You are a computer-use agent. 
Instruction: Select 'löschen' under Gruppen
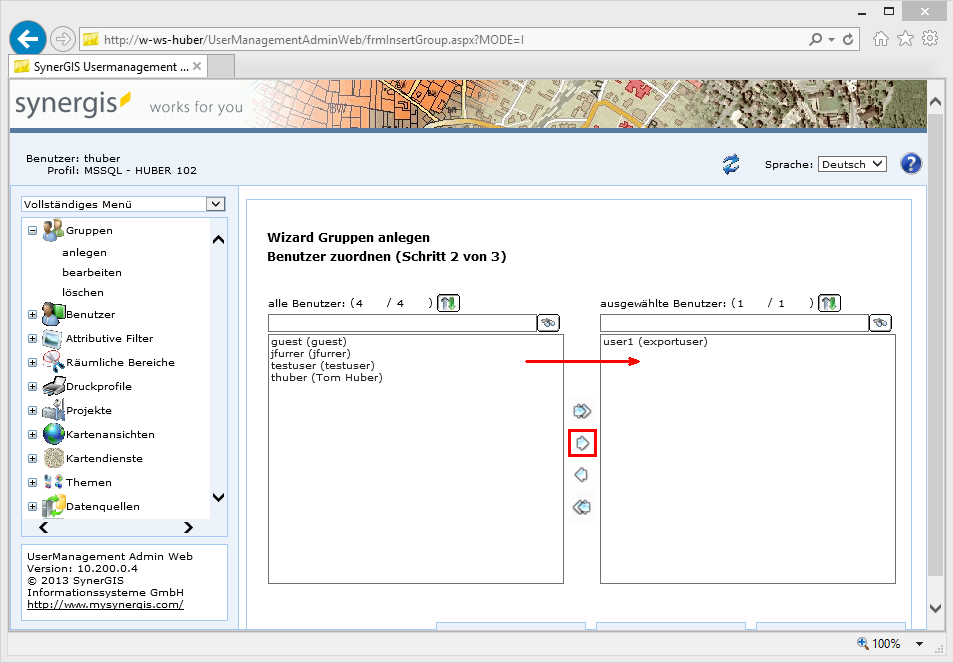pos(83,292)
